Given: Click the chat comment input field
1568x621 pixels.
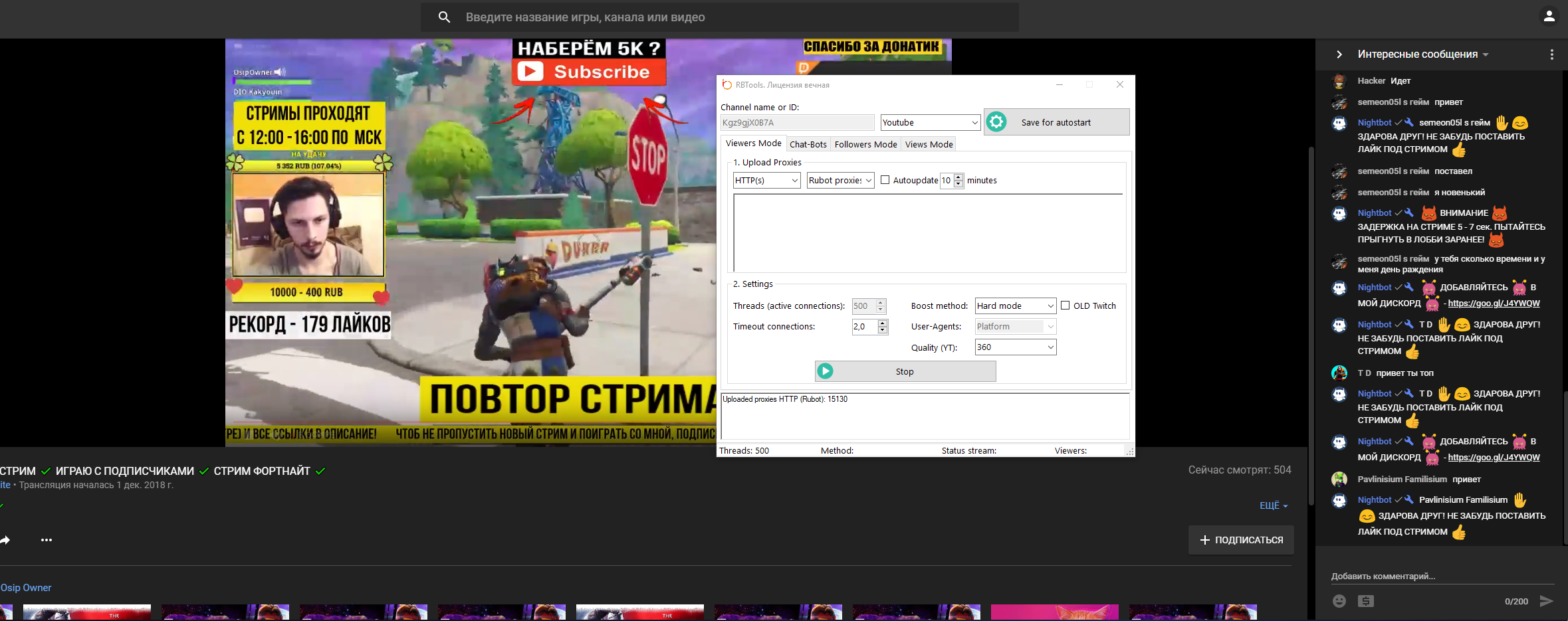Looking at the screenshot, I should (x=1436, y=576).
